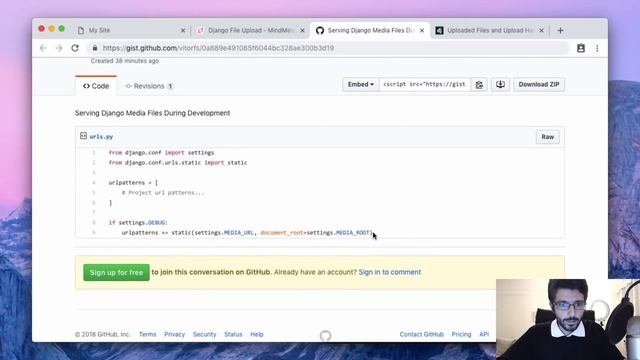Viewport: 640px width, 360px height.
Task: Expand the Embed dropdown
Action: coord(360,84)
